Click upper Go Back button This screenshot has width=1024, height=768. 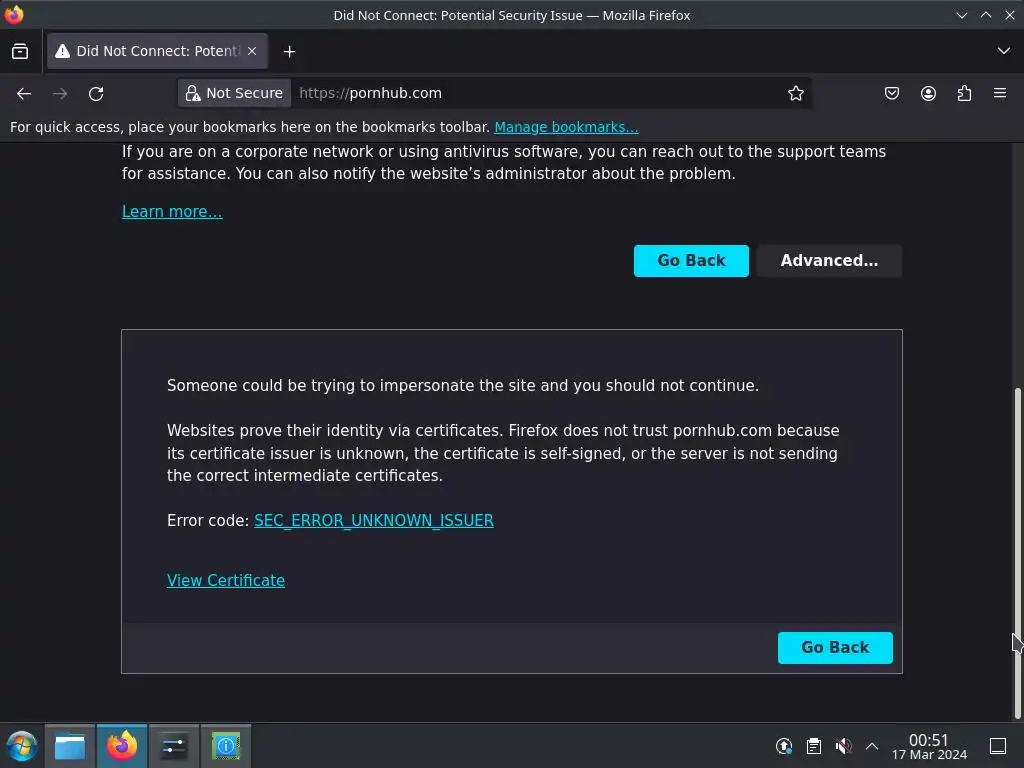click(691, 261)
